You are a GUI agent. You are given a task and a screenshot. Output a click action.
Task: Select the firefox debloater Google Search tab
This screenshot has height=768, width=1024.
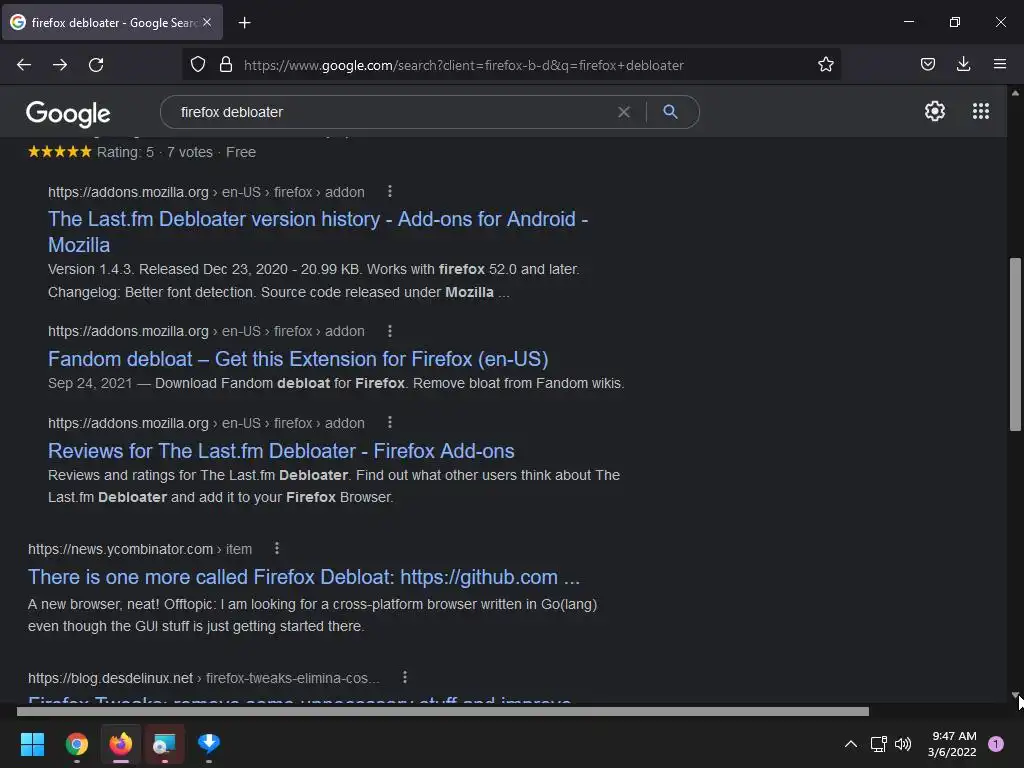112,22
